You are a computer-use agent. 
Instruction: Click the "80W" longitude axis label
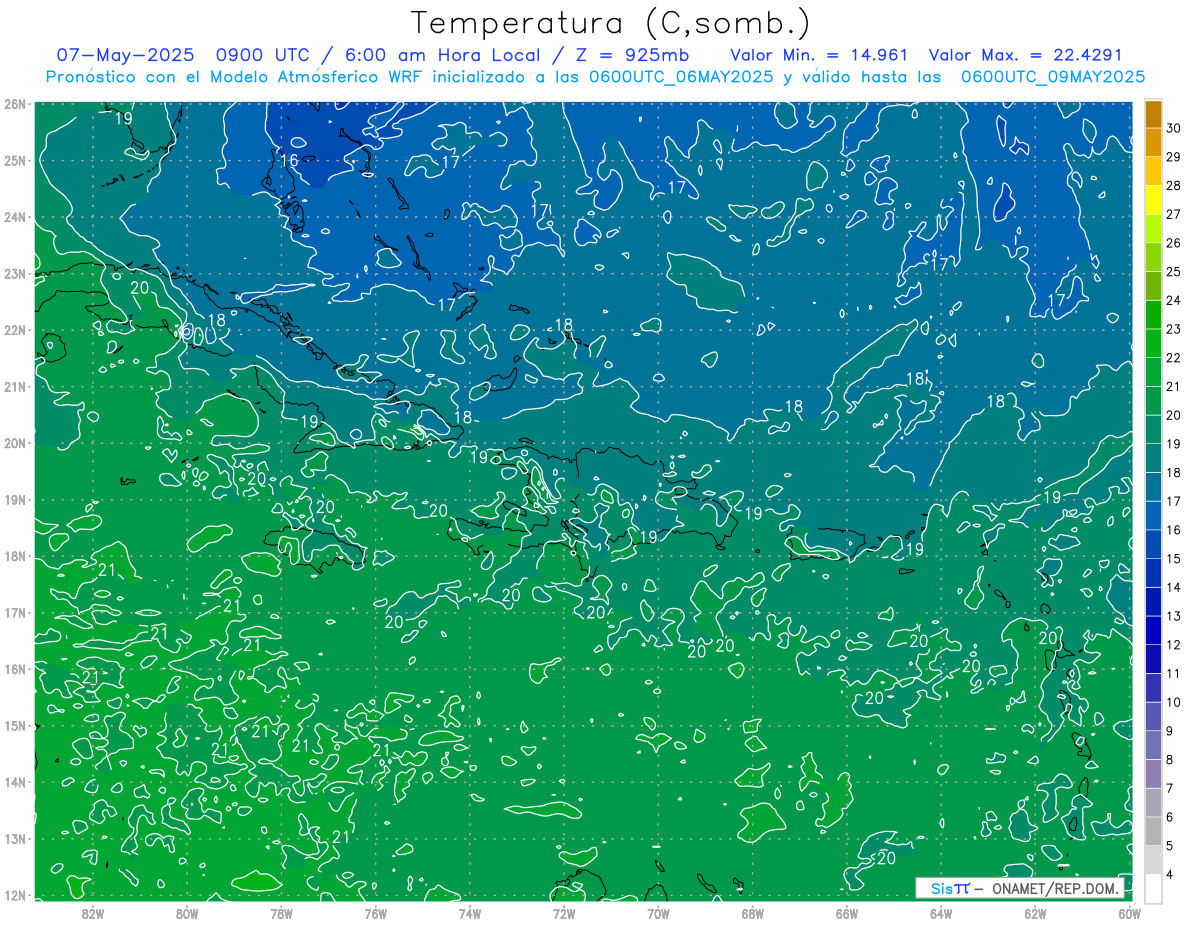187,913
